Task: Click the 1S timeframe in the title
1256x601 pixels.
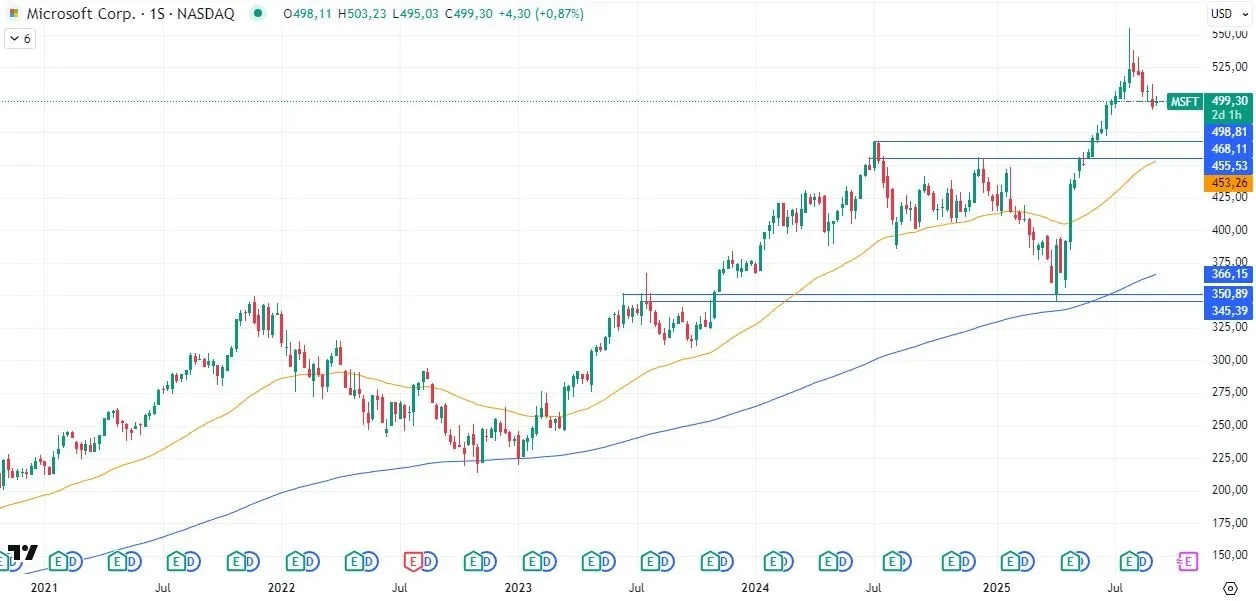Action: pos(157,14)
